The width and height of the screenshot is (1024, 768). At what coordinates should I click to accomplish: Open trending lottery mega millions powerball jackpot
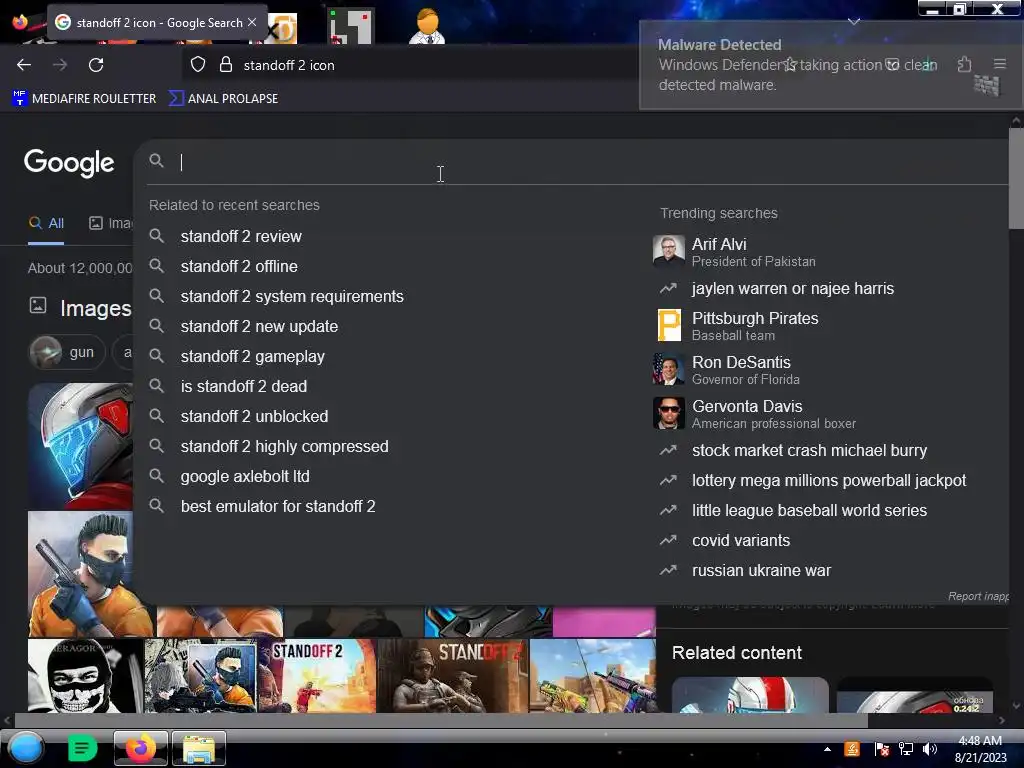[x=829, y=481]
